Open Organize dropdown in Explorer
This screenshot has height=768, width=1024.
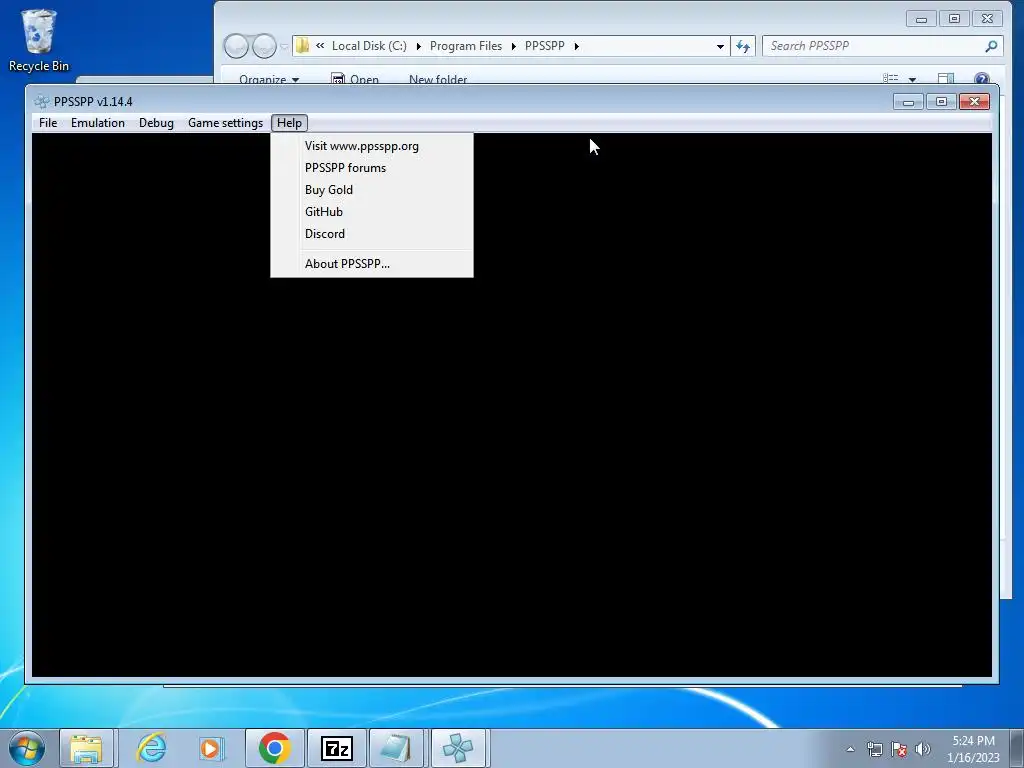pyautogui.click(x=269, y=79)
